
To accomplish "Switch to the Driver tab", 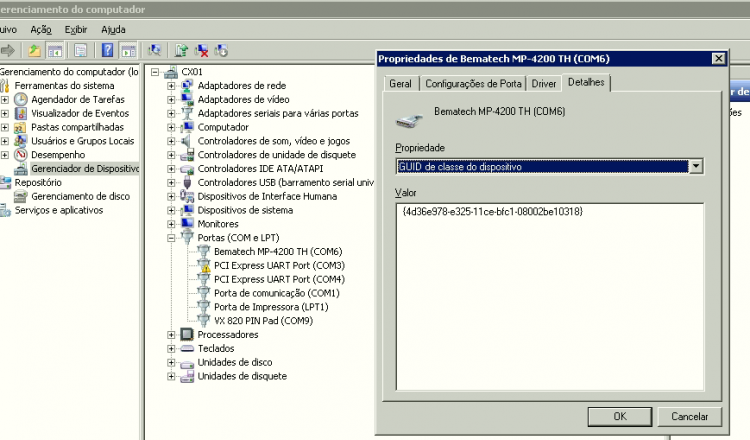I will (544, 84).
